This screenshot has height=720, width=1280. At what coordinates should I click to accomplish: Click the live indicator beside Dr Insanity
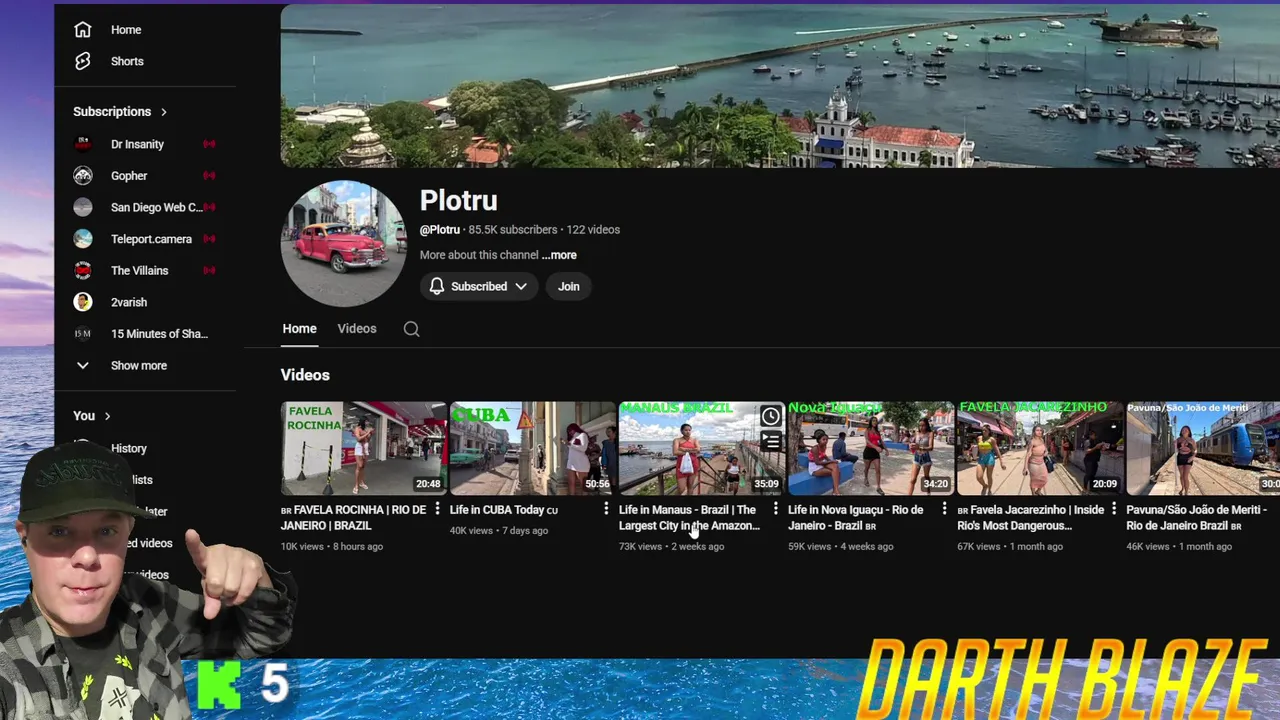pyautogui.click(x=209, y=144)
